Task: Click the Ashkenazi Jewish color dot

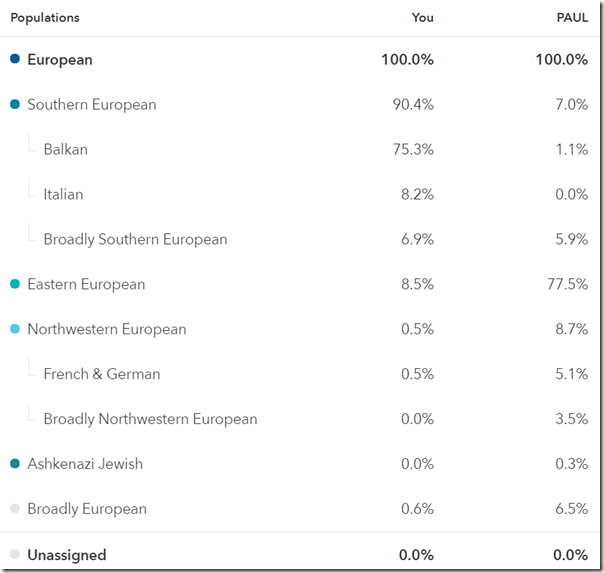Action: [x=15, y=464]
